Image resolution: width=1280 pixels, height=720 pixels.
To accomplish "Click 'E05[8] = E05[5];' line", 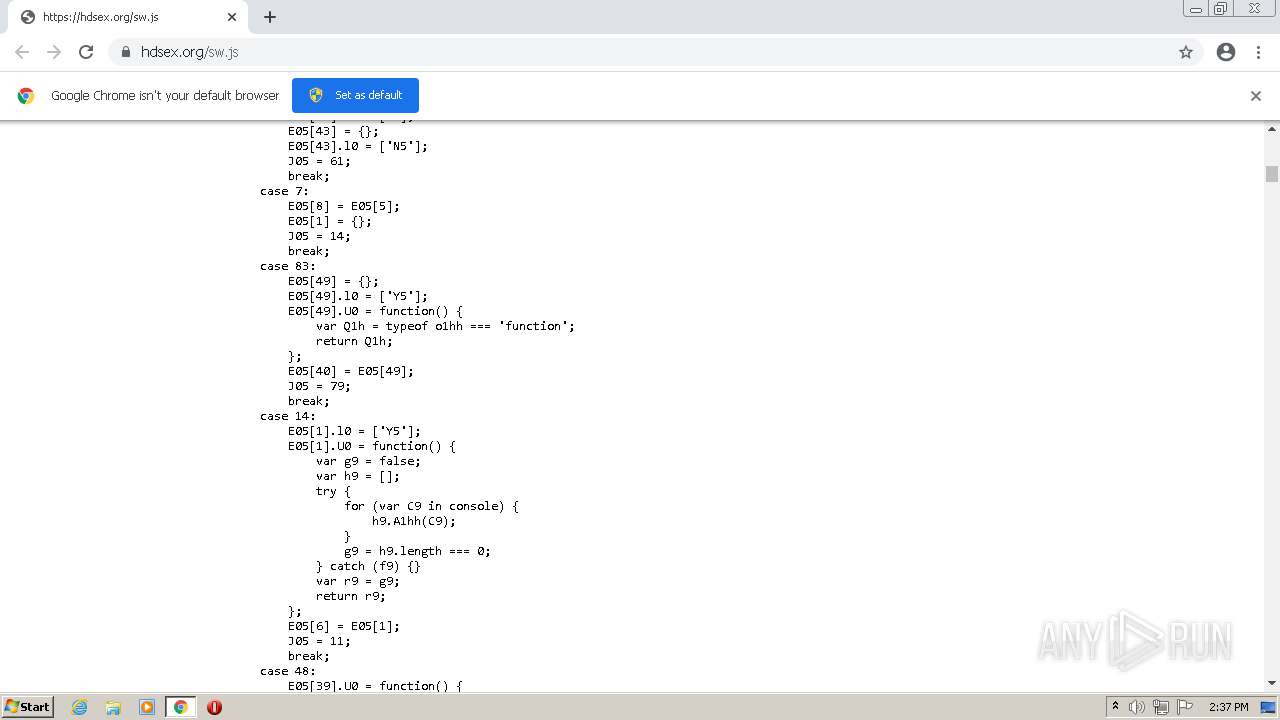I will [344, 206].
